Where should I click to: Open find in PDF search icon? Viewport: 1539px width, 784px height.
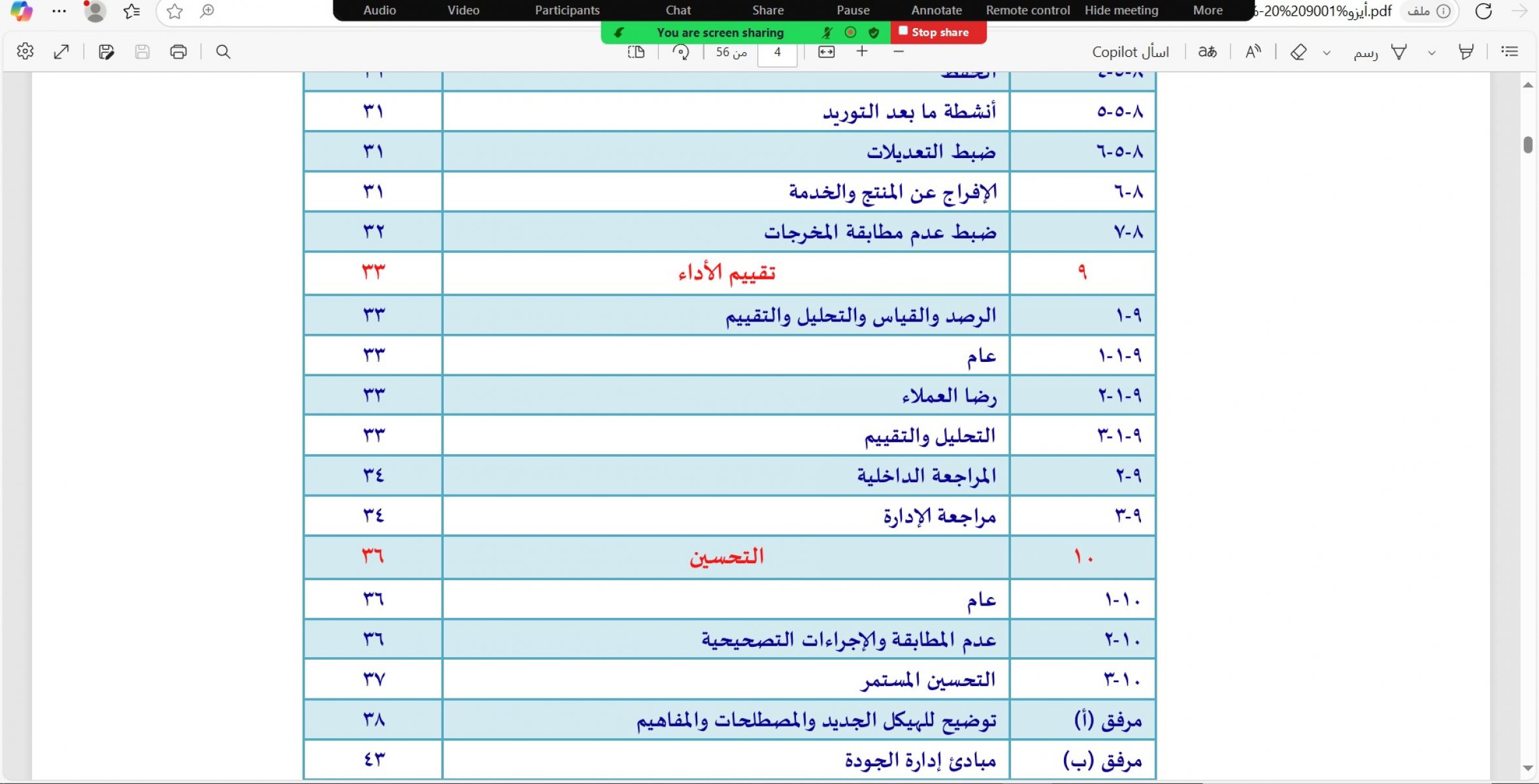click(223, 52)
